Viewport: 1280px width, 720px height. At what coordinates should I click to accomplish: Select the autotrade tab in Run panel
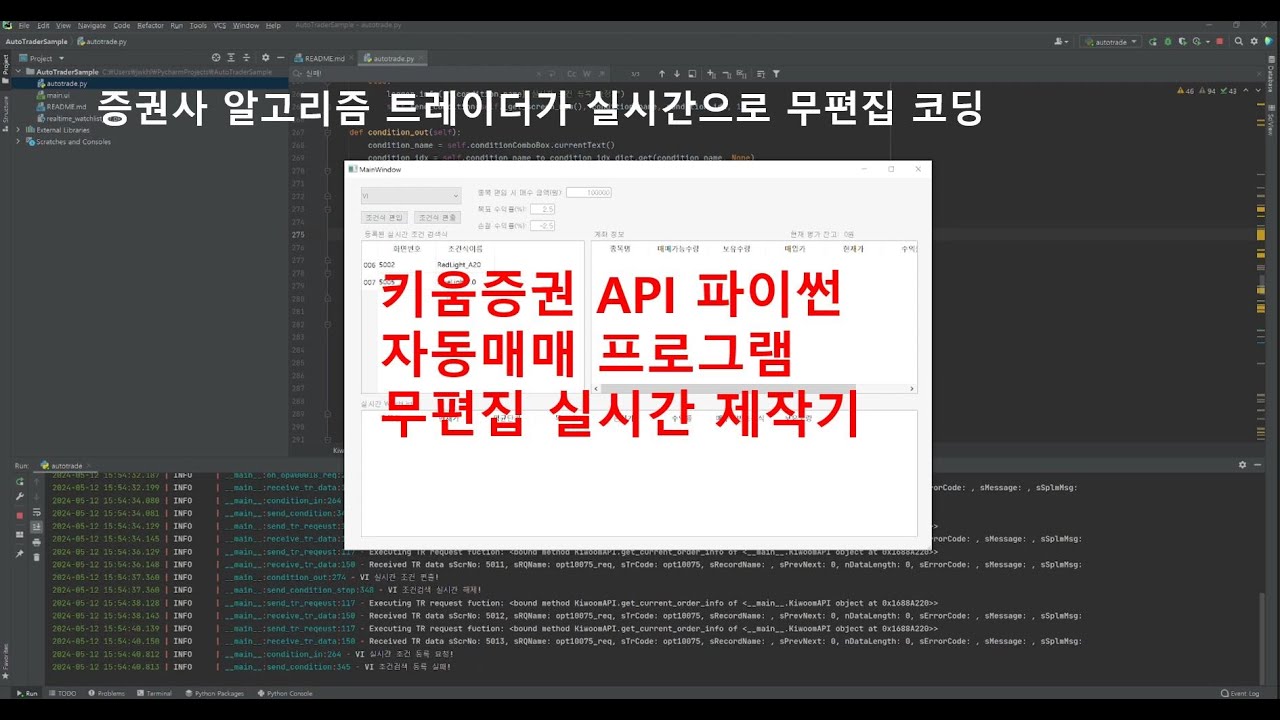[x=64, y=466]
